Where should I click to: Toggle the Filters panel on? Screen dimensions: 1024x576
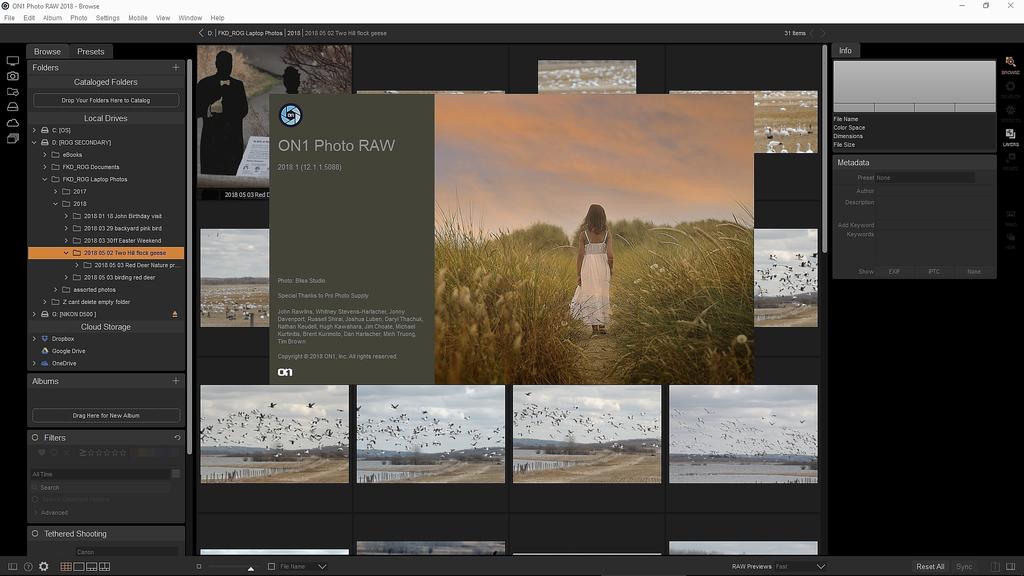tap(35, 438)
